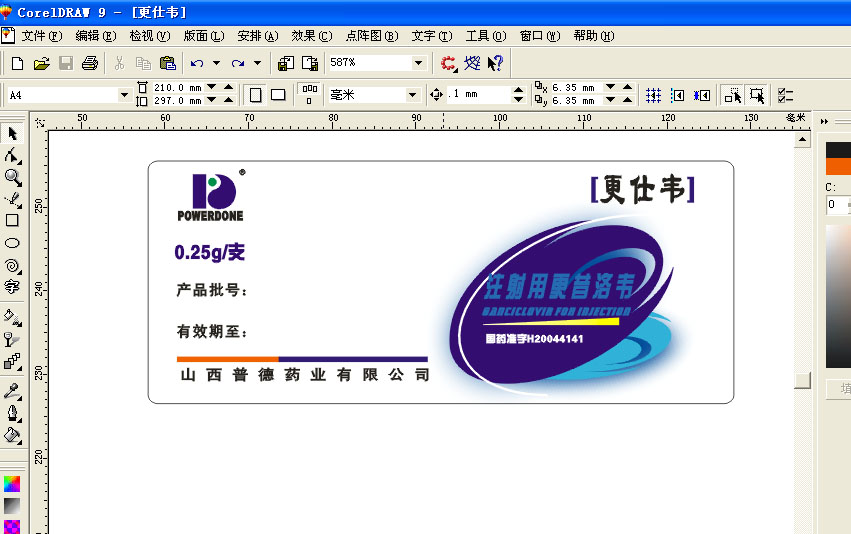This screenshot has height=534, width=851.
Task: Open the Corel application launcher icon
Action: [x=448, y=63]
